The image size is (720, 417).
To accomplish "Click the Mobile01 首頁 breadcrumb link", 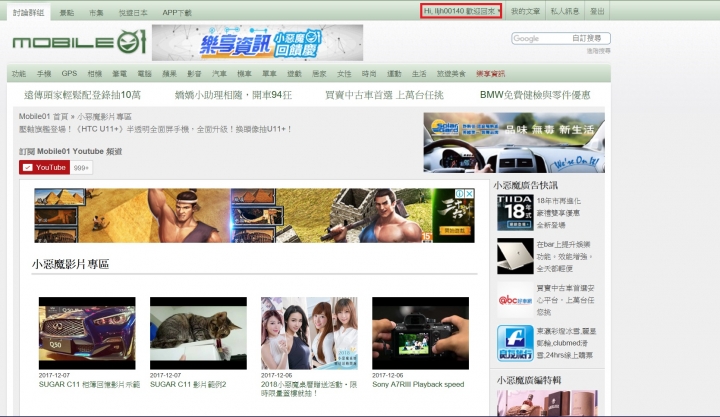I will click(x=43, y=117).
